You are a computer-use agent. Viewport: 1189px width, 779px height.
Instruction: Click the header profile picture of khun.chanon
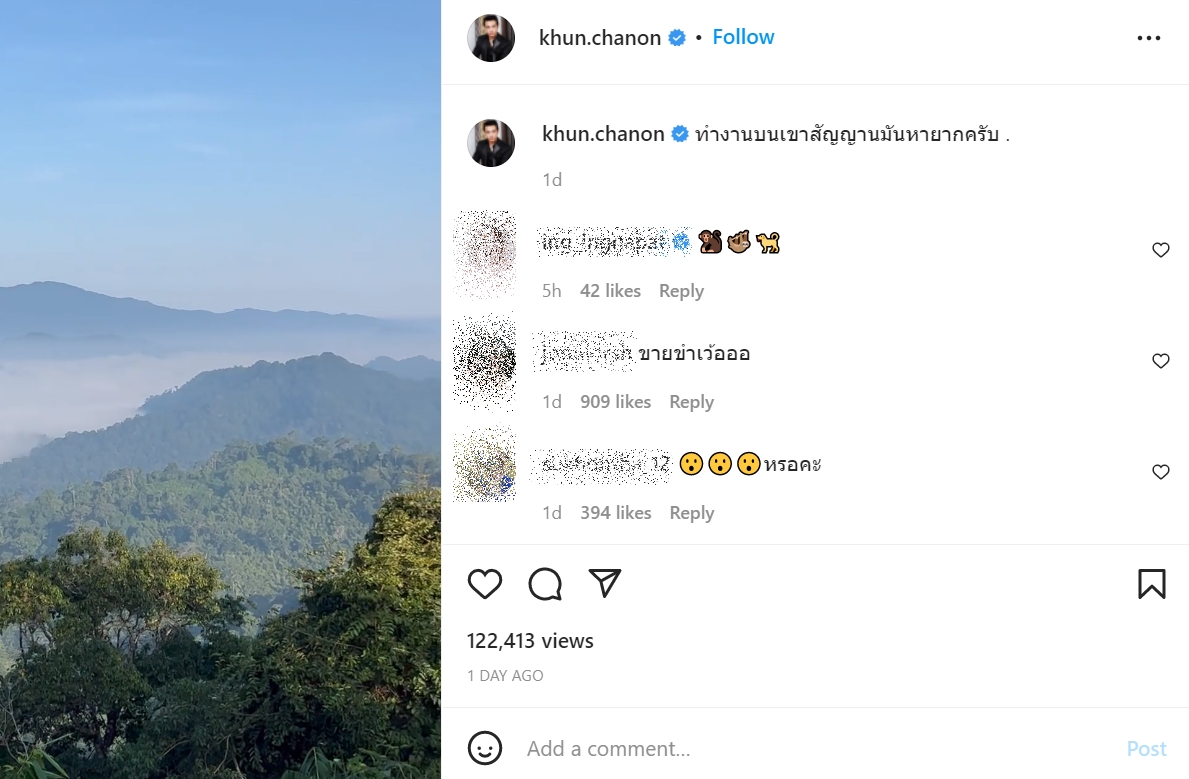click(x=491, y=38)
